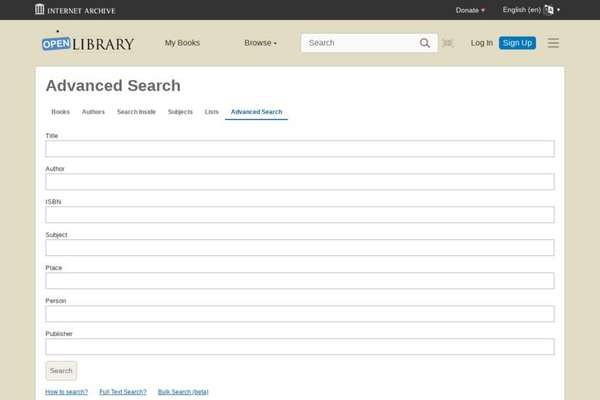Switch to the Authors tab
The height and width of the screenshot is (400, 600).
(93, 112)
